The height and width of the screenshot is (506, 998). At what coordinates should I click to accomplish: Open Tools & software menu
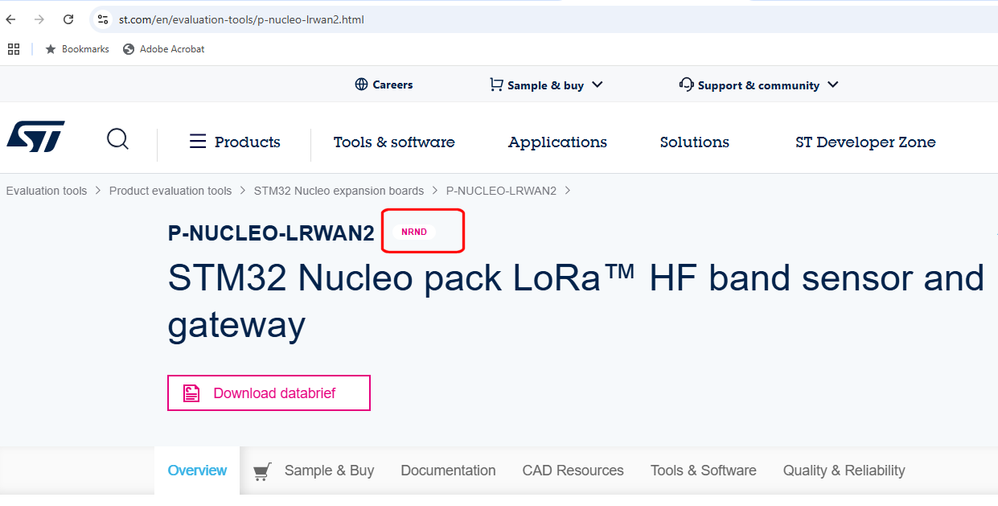tap(394, 142)
